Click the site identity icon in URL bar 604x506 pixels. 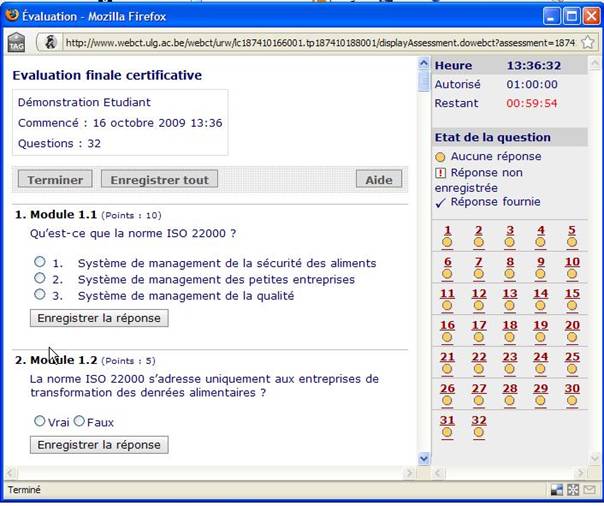(x=50, y=42)
